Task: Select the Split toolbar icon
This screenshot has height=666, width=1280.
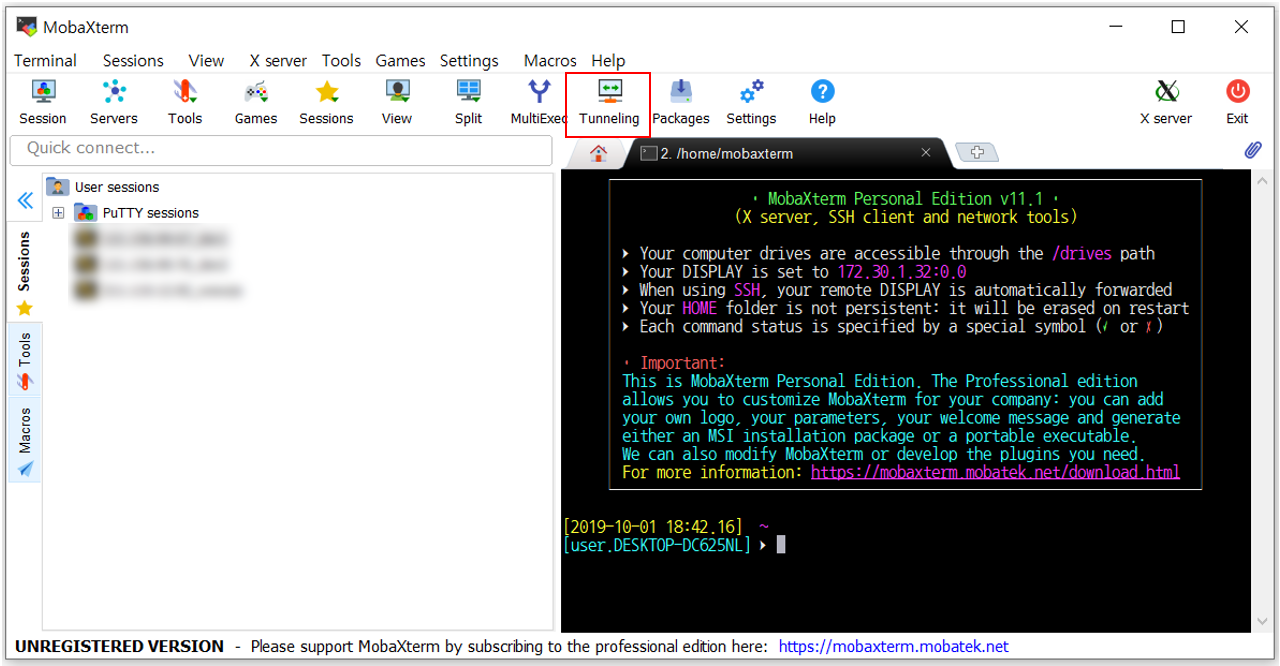Action: pos(468,103)
